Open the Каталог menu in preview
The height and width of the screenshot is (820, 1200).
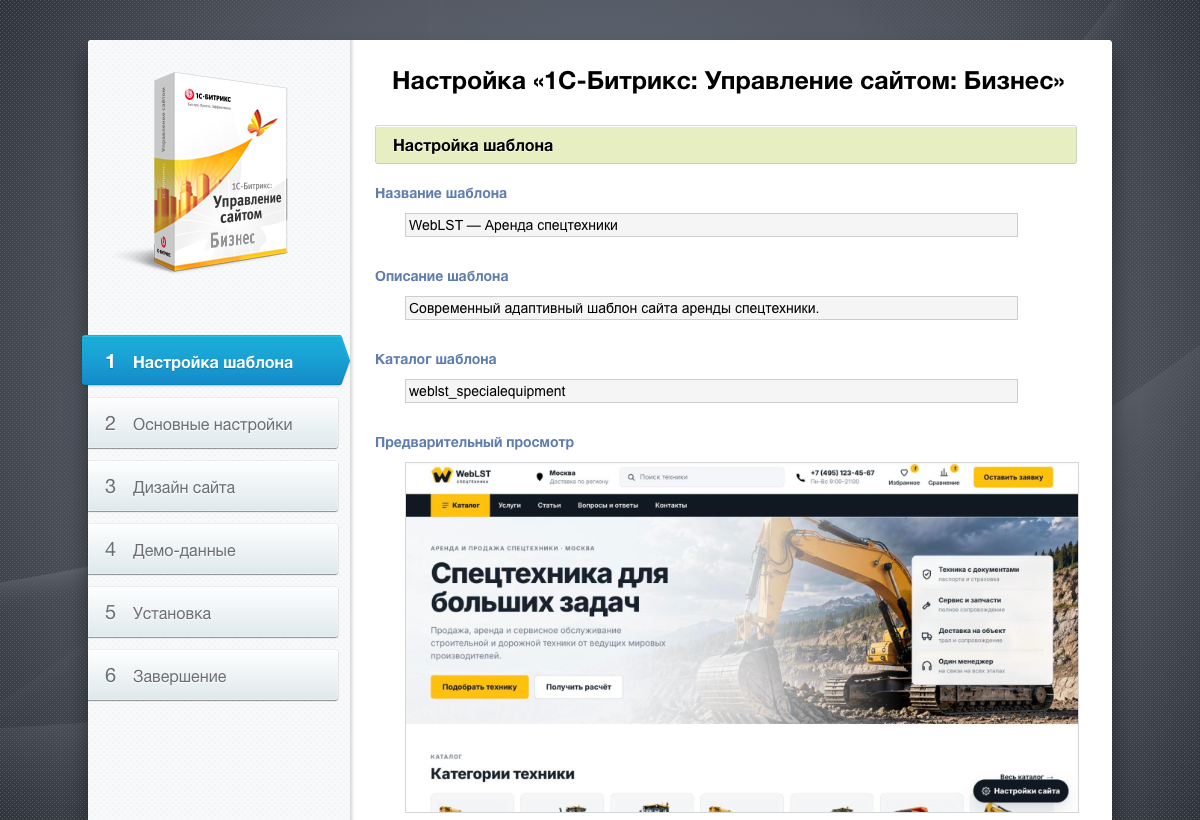(460, 505)
